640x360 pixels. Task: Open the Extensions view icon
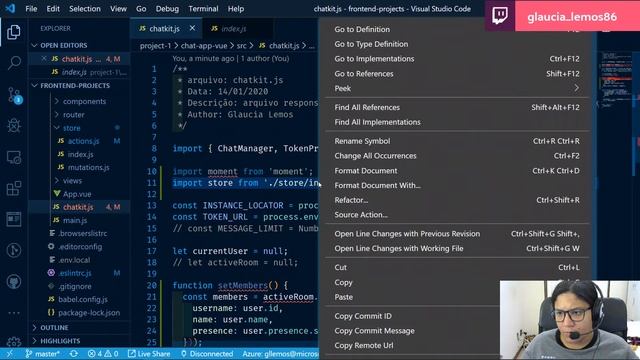coord(14,188)
